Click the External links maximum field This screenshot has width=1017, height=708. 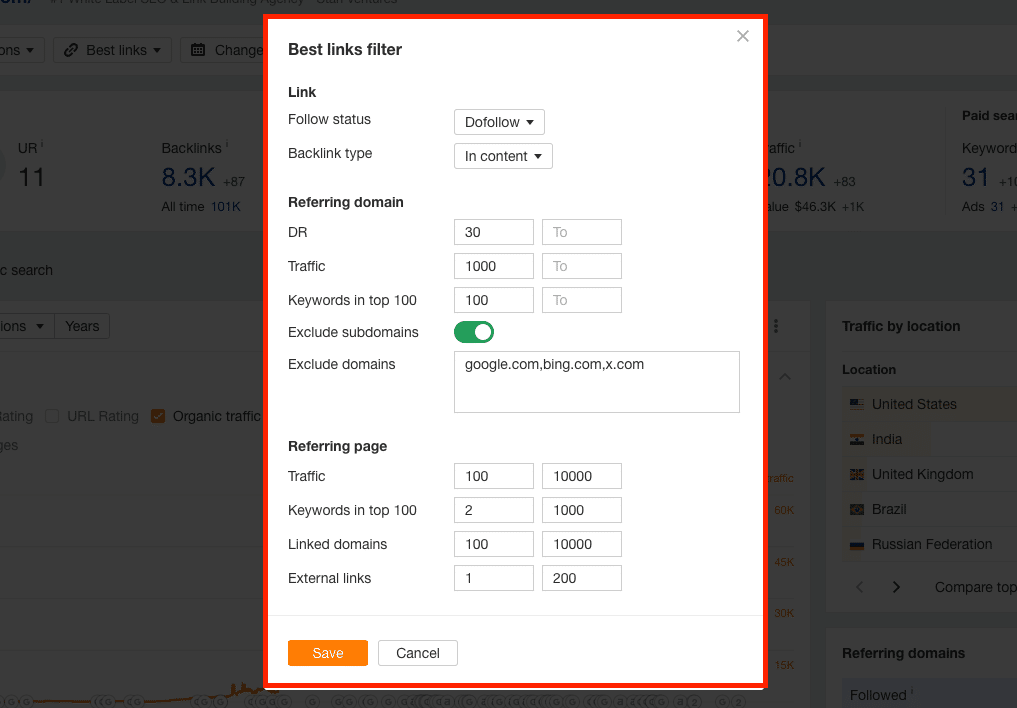(x=581, y=578)
